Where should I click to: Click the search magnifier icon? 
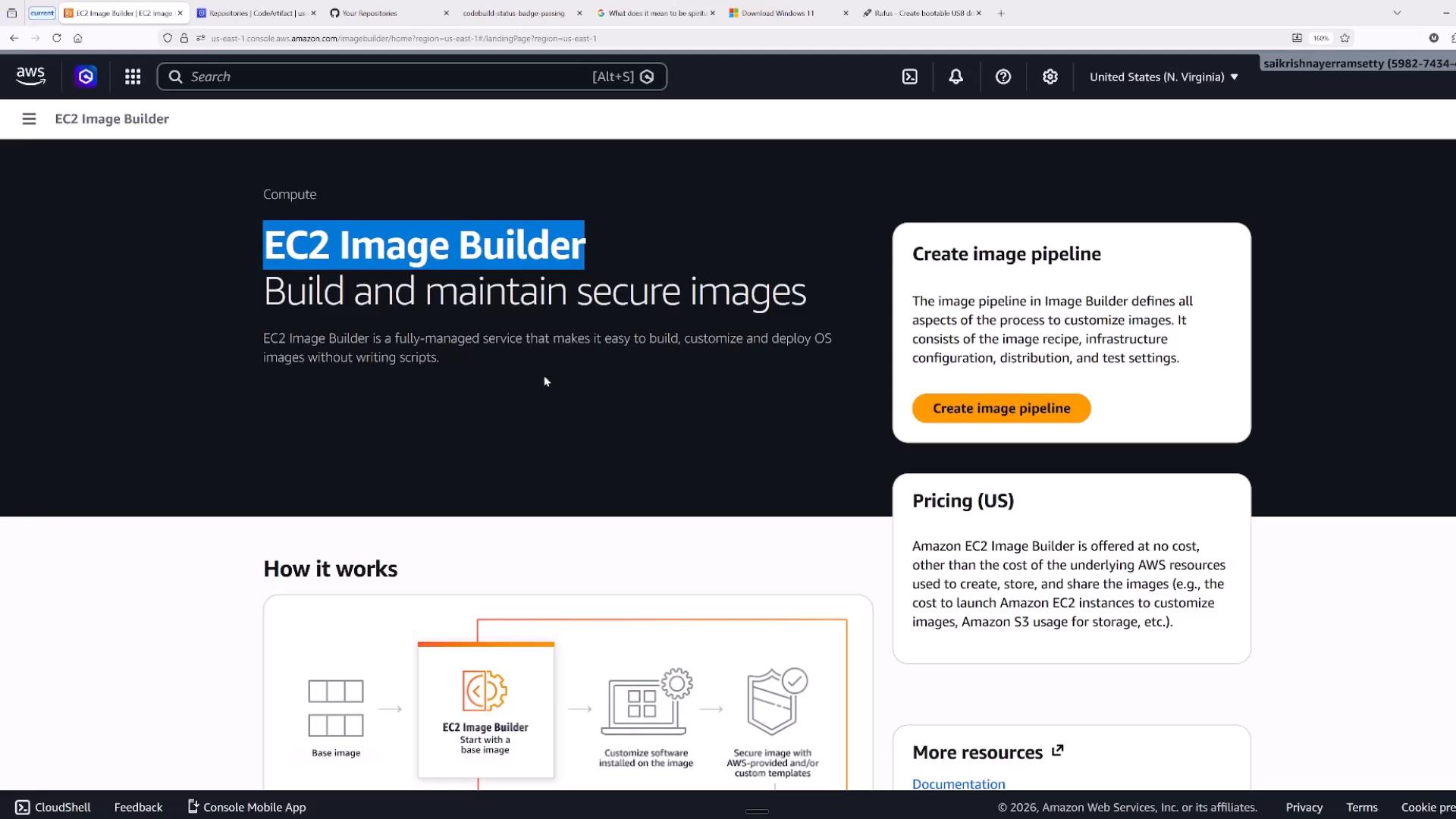click(x=175, y=77)
